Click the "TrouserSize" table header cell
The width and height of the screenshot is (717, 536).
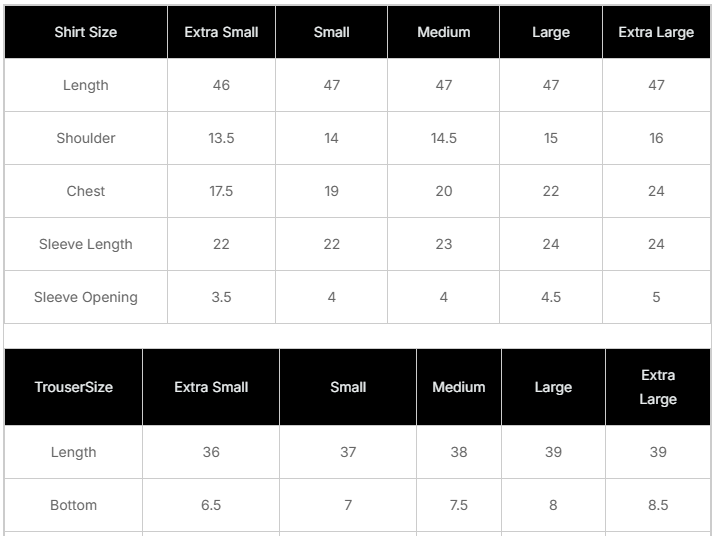(x=74, y=387)
